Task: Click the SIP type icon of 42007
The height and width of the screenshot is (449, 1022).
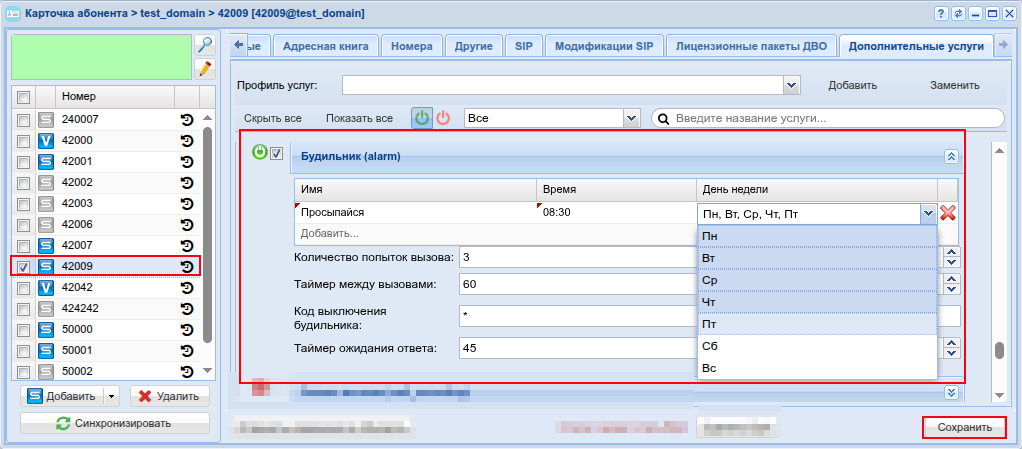Action: coord(46,246)
